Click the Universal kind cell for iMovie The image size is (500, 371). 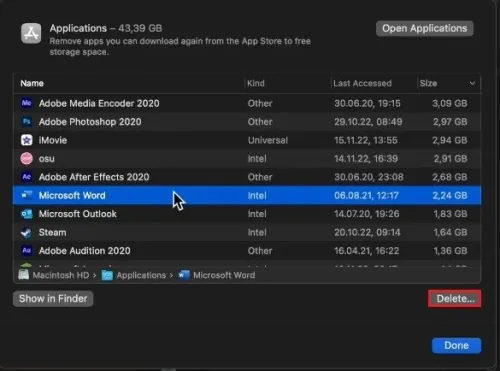268,140
